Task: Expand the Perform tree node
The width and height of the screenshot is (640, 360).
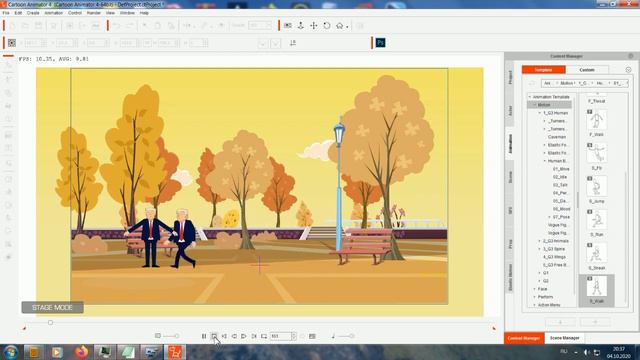Action: [x=535, y=297]
